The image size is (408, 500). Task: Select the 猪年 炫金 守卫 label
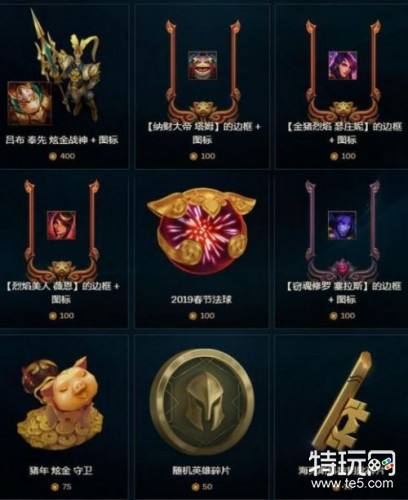point(61,470)
